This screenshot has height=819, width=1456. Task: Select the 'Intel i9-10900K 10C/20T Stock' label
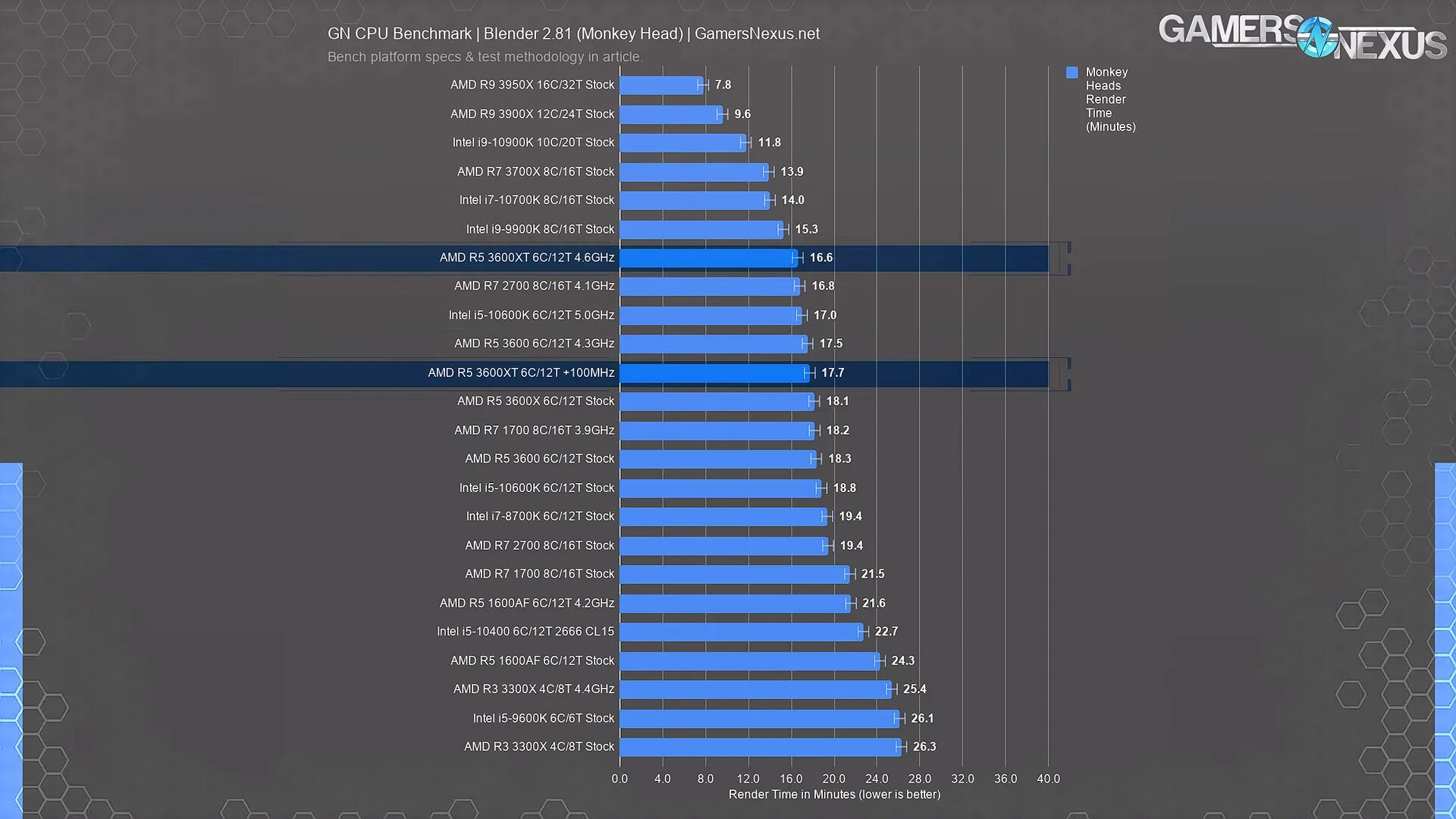533,143
